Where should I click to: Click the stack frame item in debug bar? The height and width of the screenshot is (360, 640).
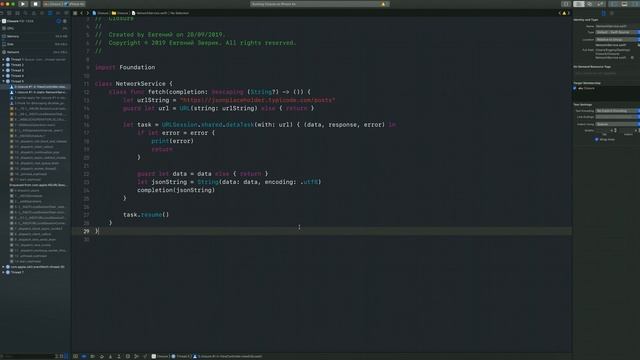pyautogui.click(x=228, y=356)
